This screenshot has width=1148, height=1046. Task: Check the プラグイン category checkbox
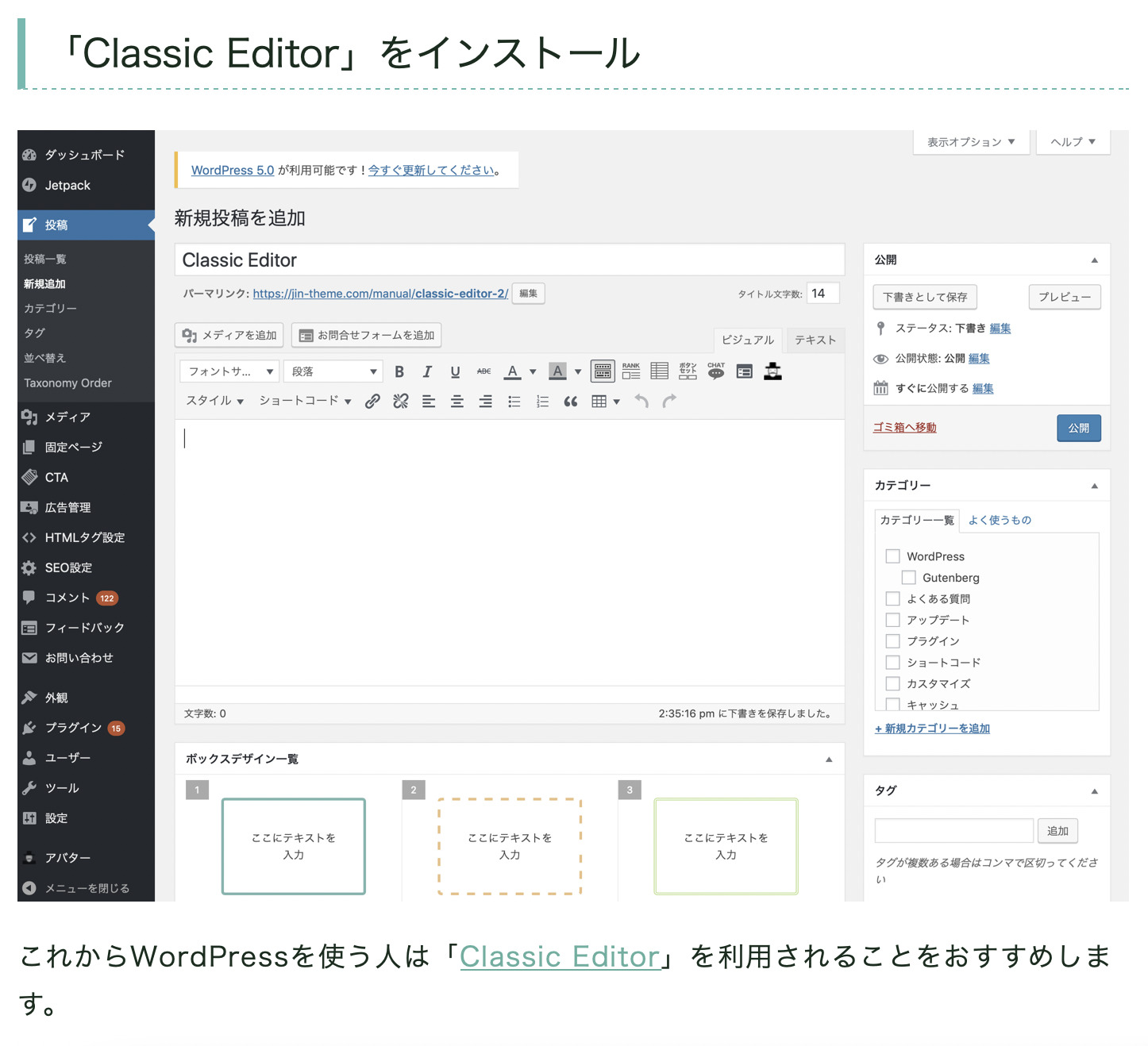tap(893, 641)
